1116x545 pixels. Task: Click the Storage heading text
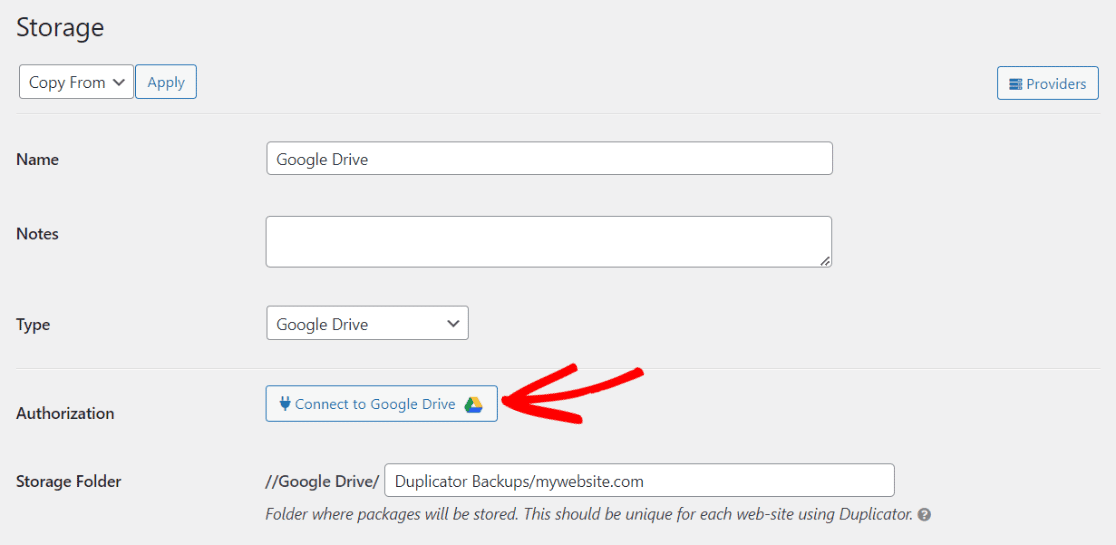pos(60,27)
